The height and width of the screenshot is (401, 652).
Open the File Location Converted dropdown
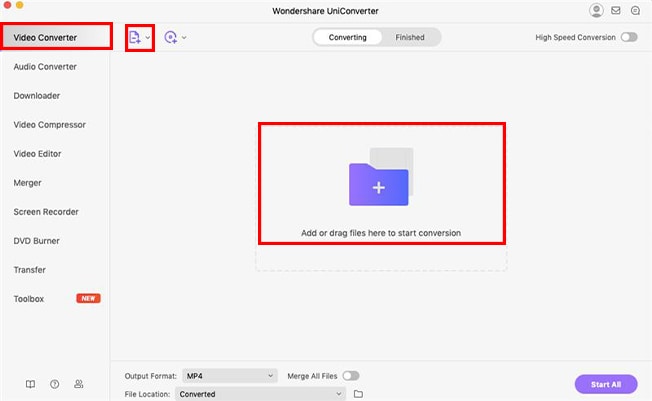coord(260,394)
